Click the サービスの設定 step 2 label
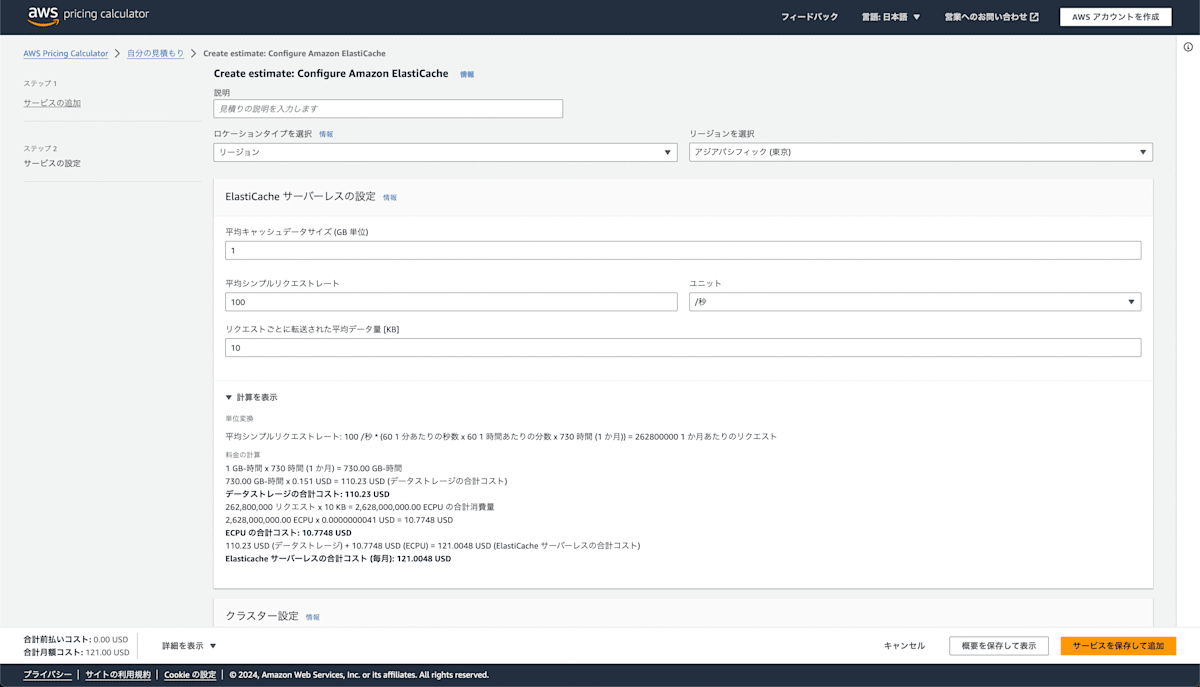Image resolution: width=1200 pixels, height=687 pixels. [x=52, y=163]
